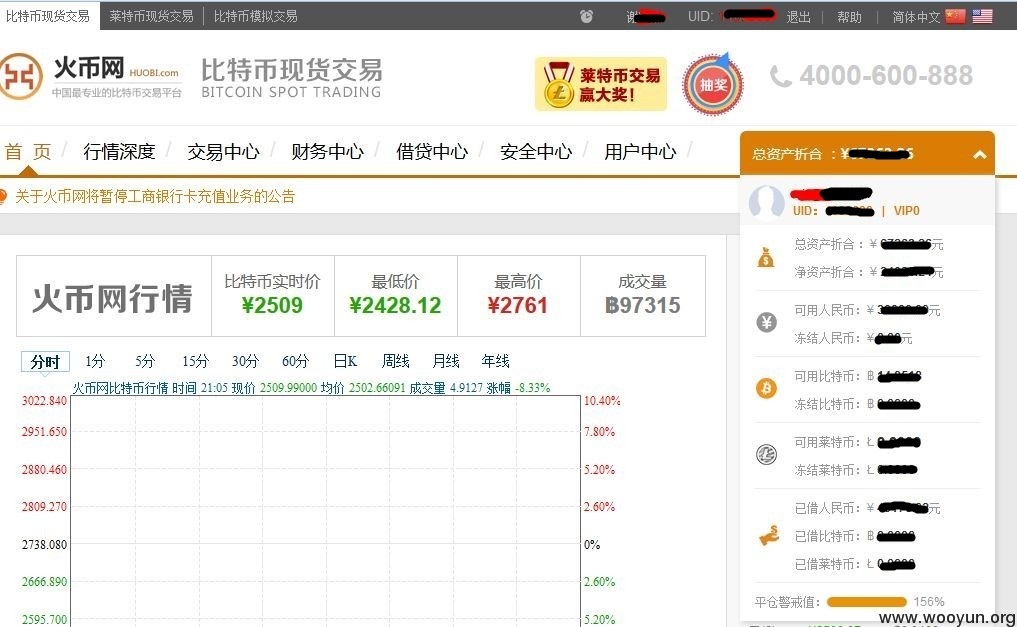Click the 可用比特币 label in asset panel
This screenshot has width=1017, height=627.
point(828,377)
